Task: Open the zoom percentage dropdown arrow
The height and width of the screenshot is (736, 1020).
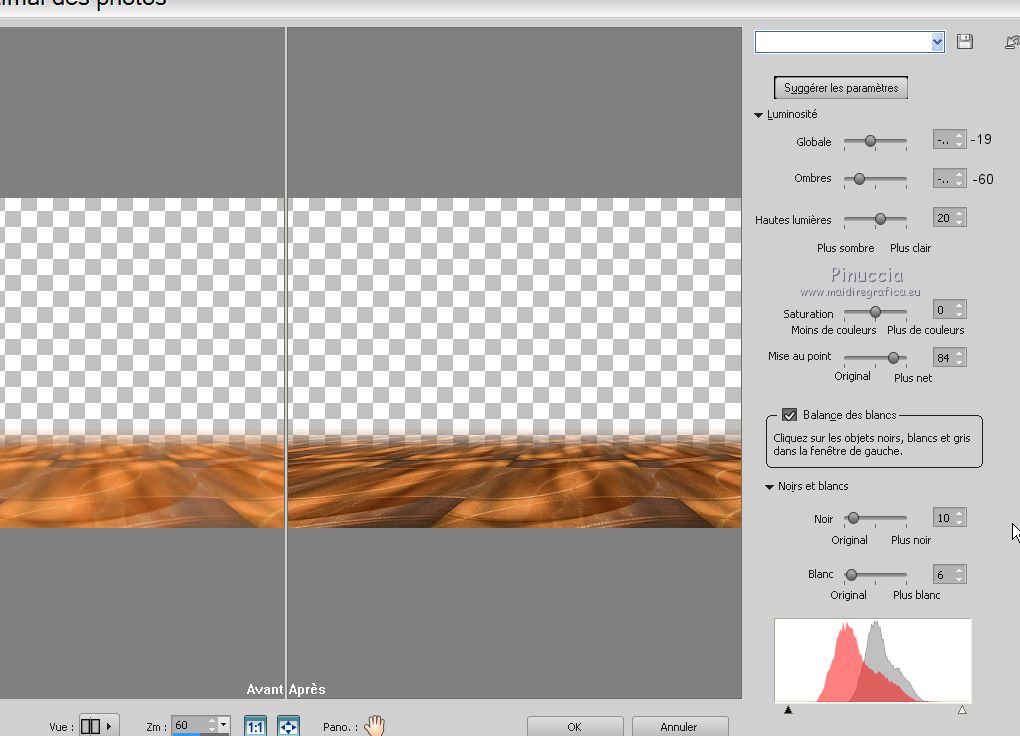Action: 223,724
